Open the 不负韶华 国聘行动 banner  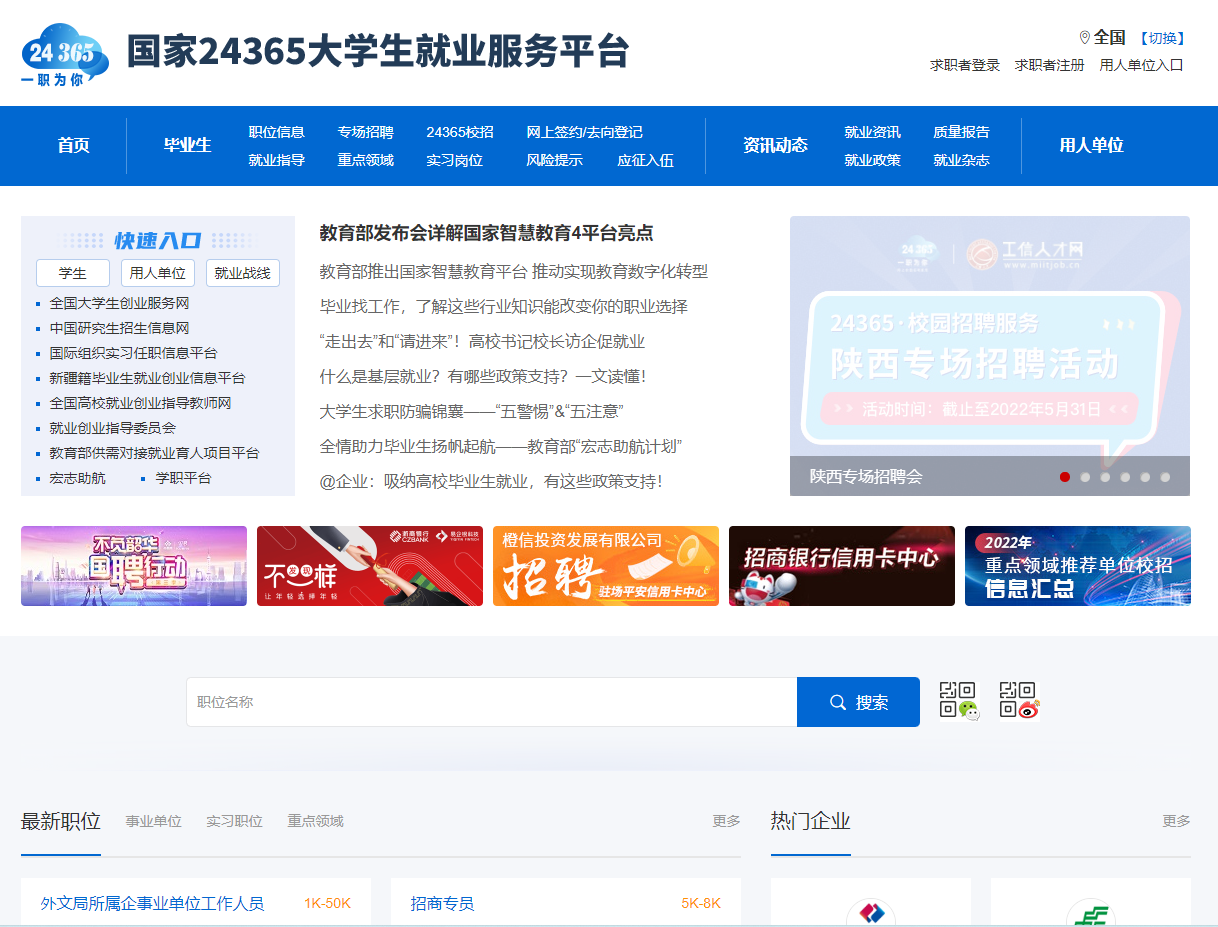134,566
